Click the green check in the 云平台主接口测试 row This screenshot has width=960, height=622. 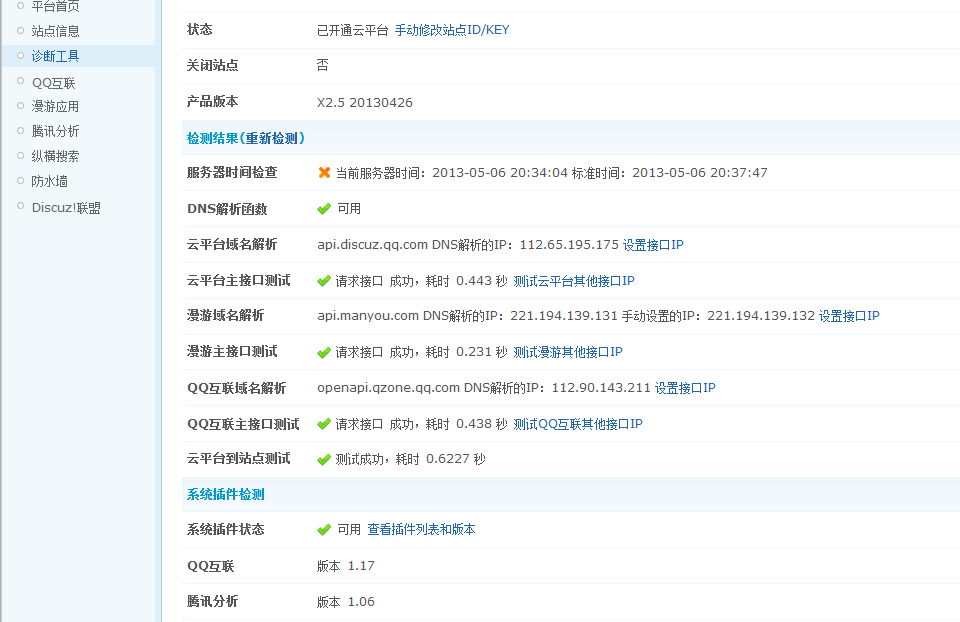pyautogui.click(x=324, y=281)
